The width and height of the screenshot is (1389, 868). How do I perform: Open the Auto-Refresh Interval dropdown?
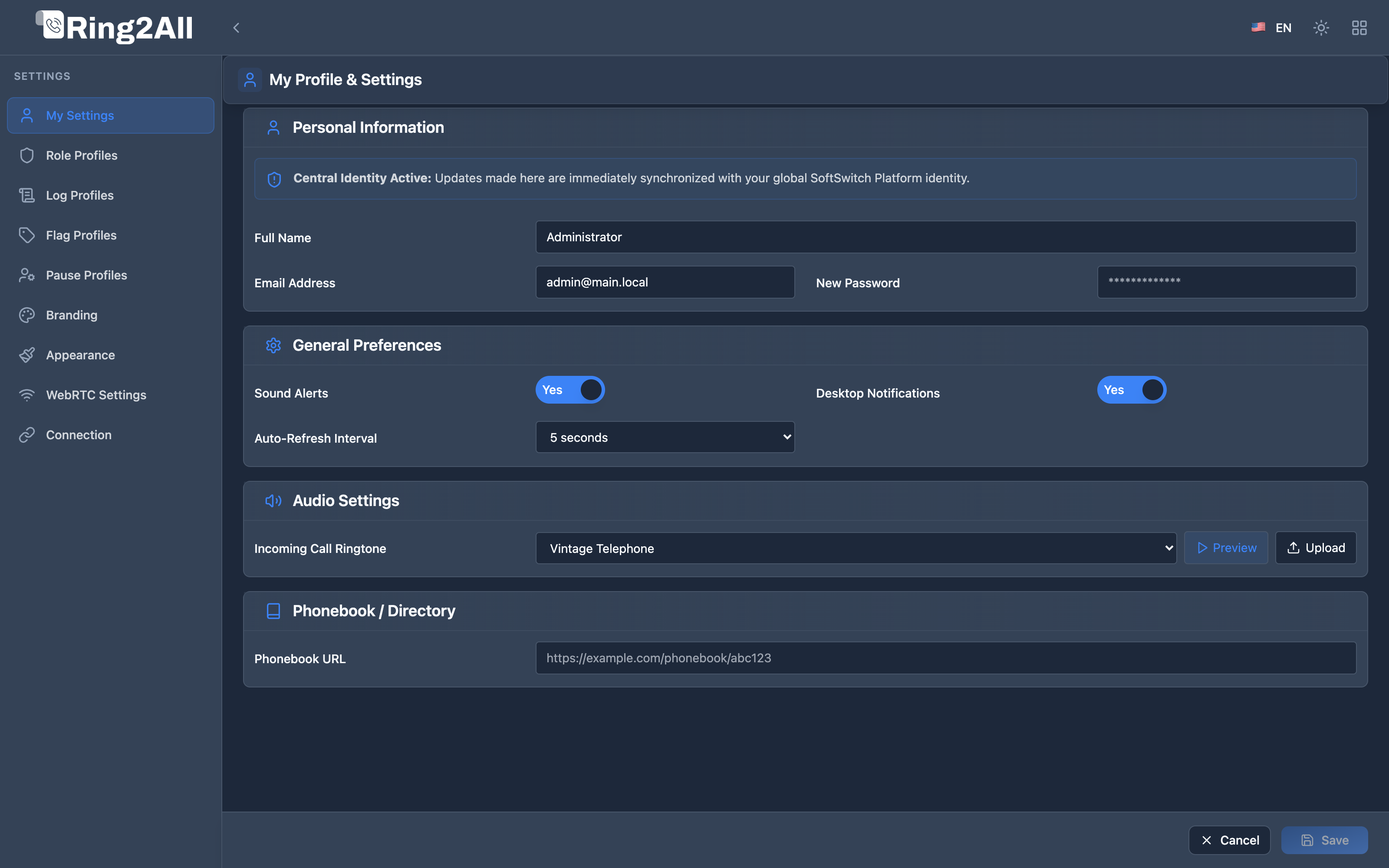(x=665, y=437)
